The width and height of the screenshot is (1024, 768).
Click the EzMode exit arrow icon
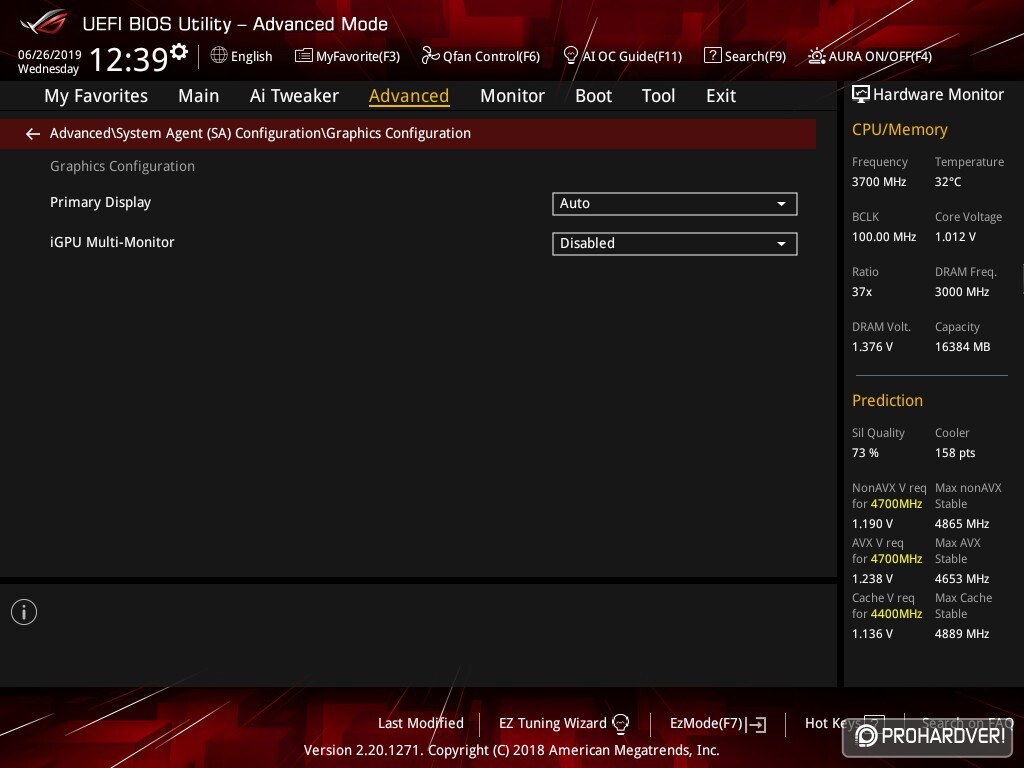click(x=756, y=724)
